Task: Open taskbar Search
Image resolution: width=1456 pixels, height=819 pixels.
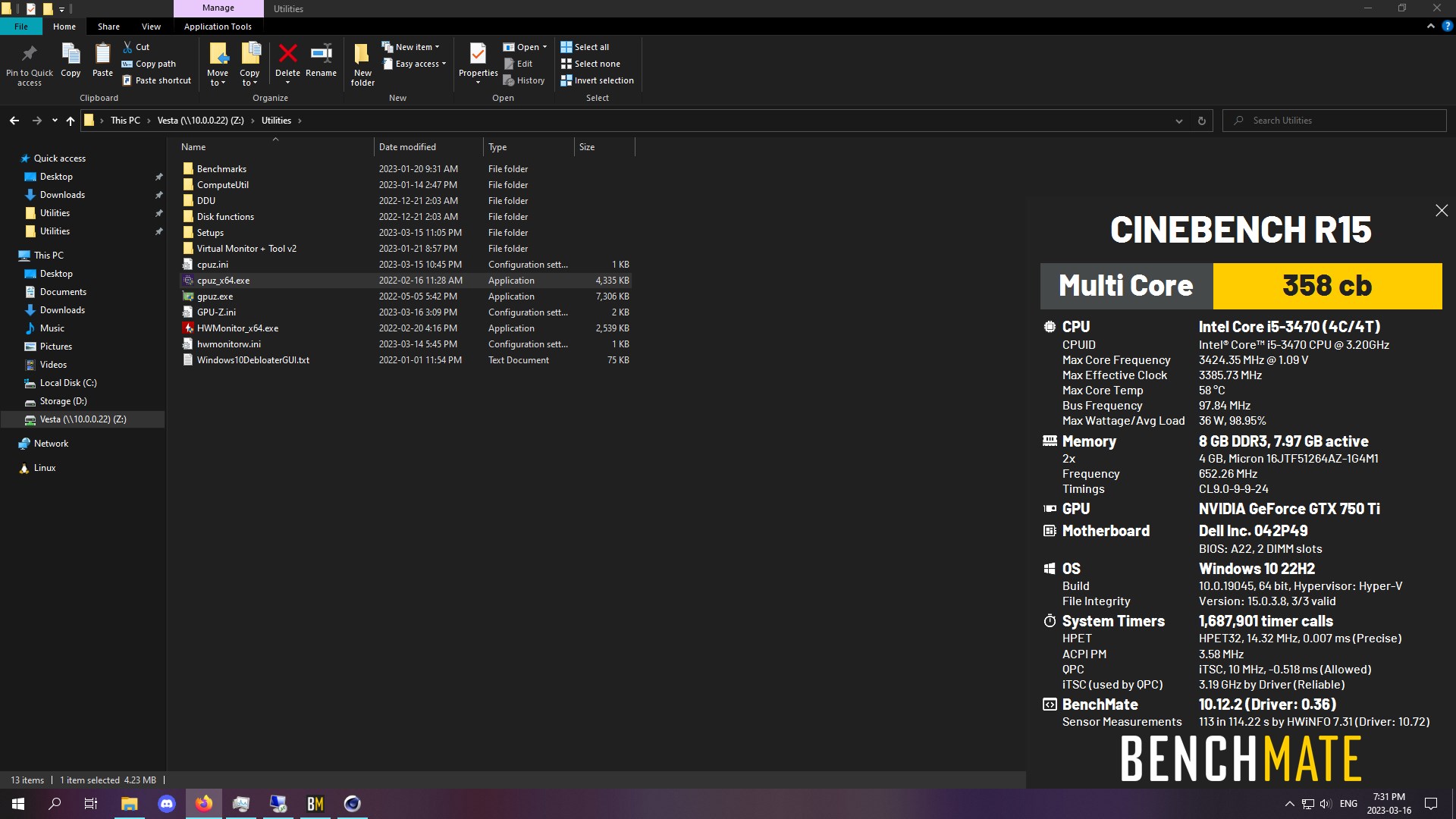Action: coord(55,804)
